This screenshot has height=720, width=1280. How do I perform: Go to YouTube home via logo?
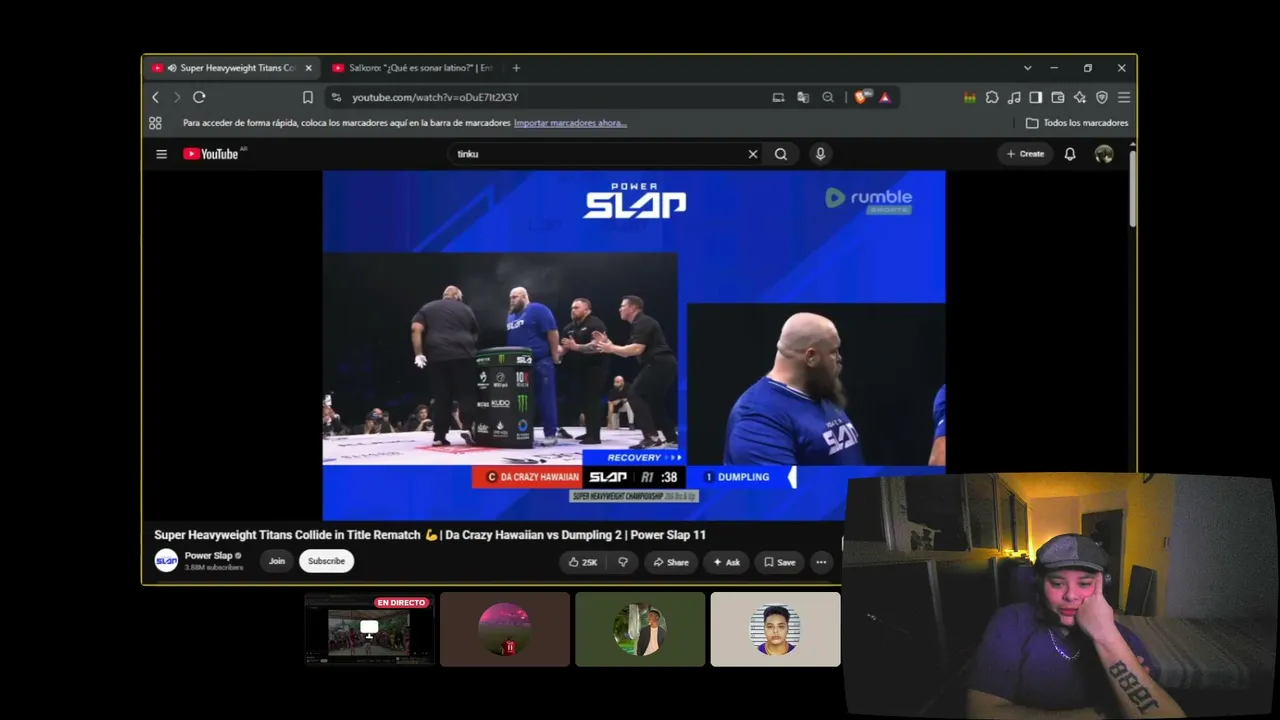[x=211, y=154]
